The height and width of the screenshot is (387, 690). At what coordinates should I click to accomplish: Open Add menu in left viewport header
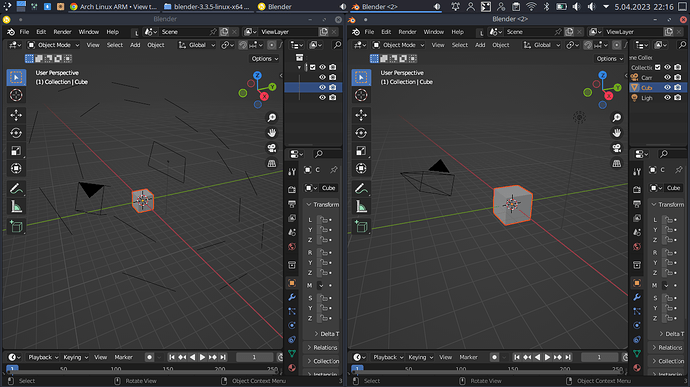point(135,45)
